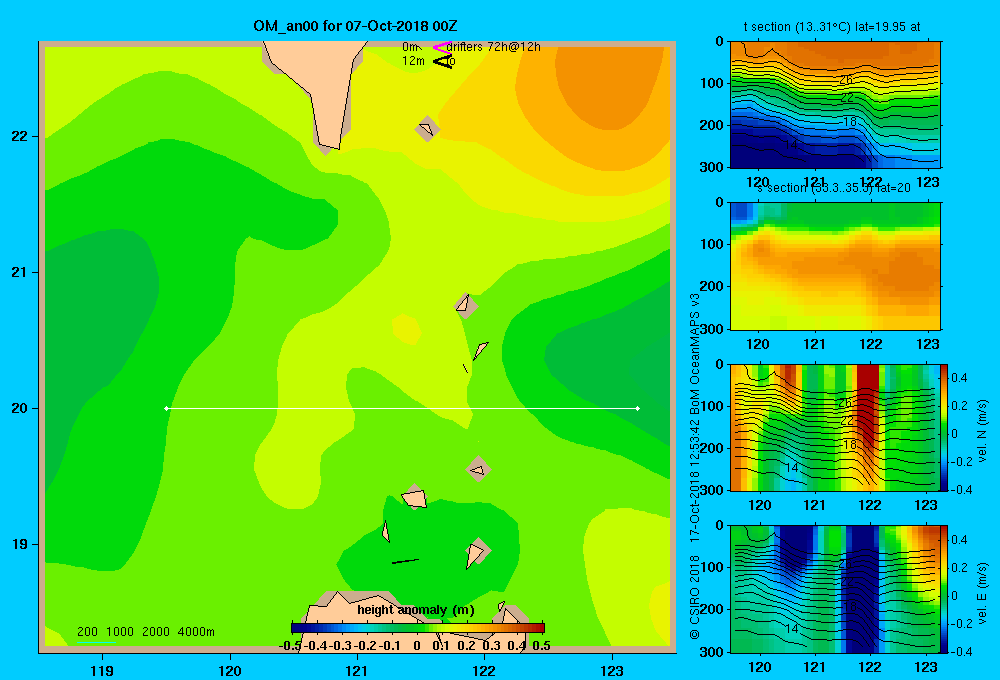This screenshot has height=680, width=1000.
Task: Click the main map latitude label '20'
Action: tap(20, 408)
